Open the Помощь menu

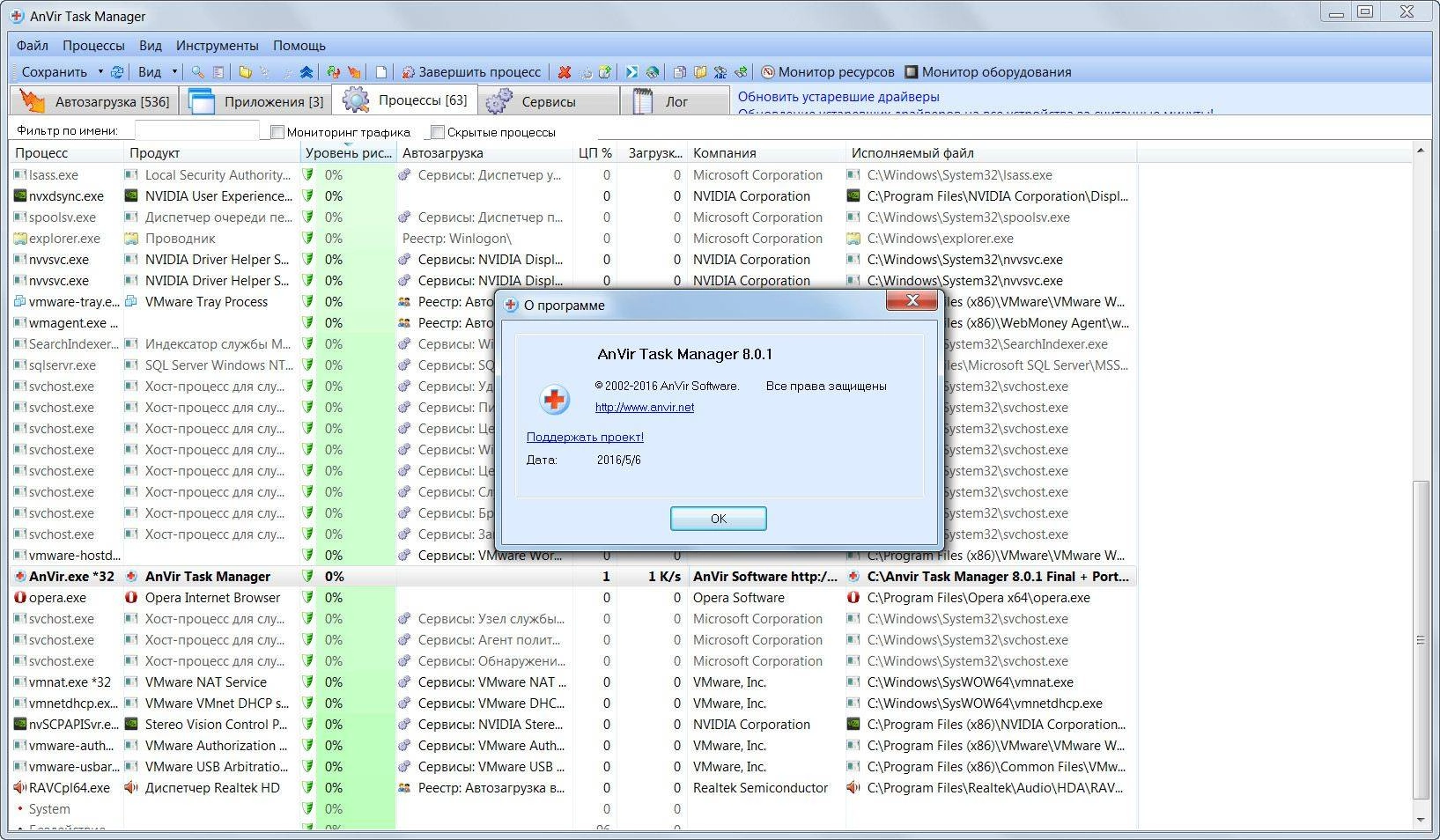click(x=299, y=46)
